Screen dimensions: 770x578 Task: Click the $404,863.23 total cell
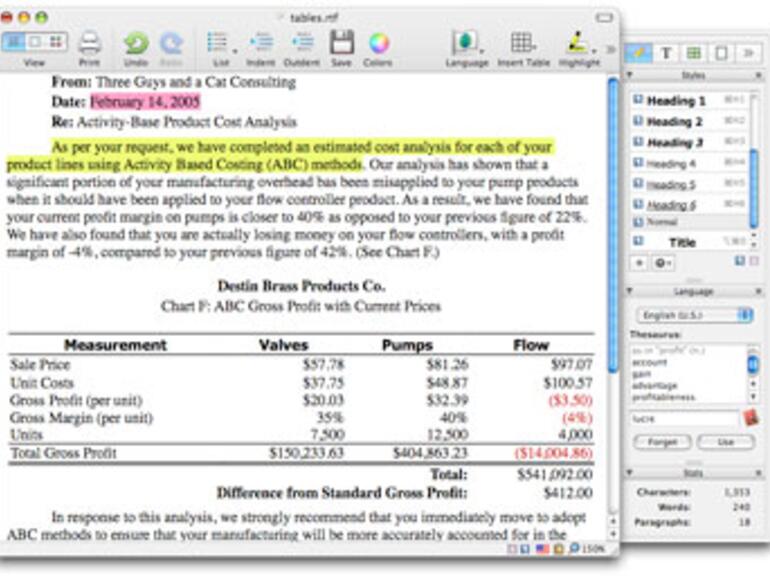[x=430, y=453]
